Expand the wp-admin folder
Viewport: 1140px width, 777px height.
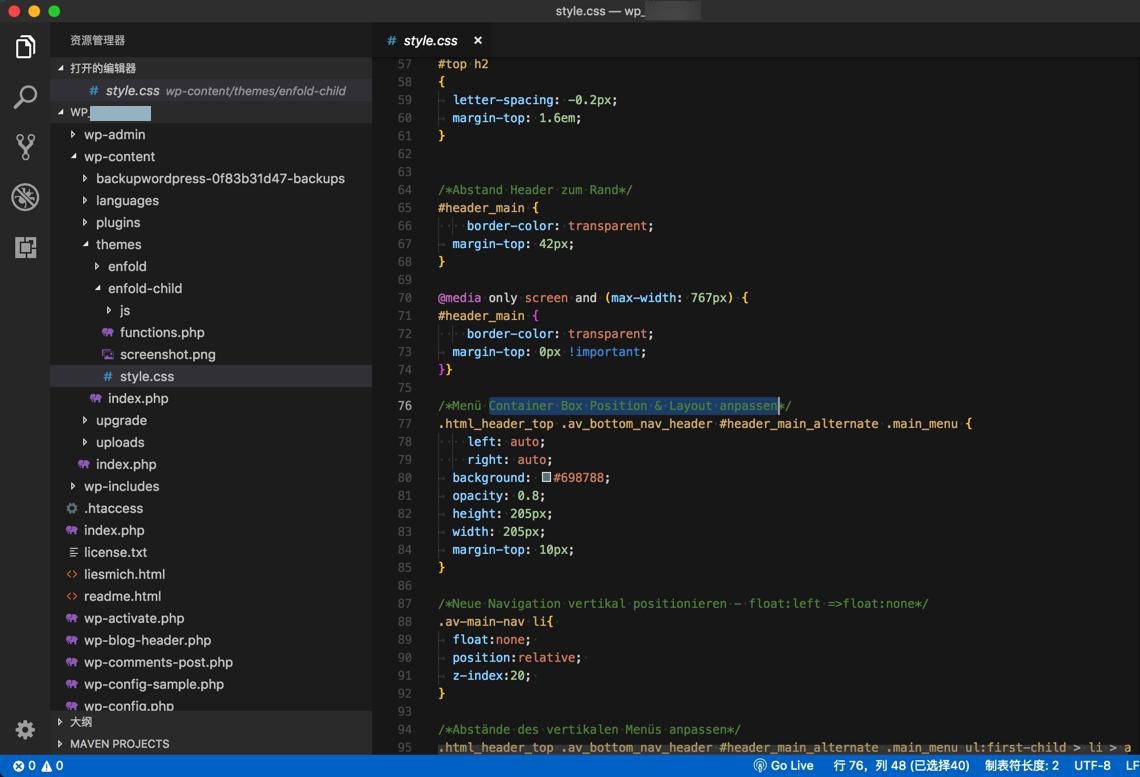[114, 134]
